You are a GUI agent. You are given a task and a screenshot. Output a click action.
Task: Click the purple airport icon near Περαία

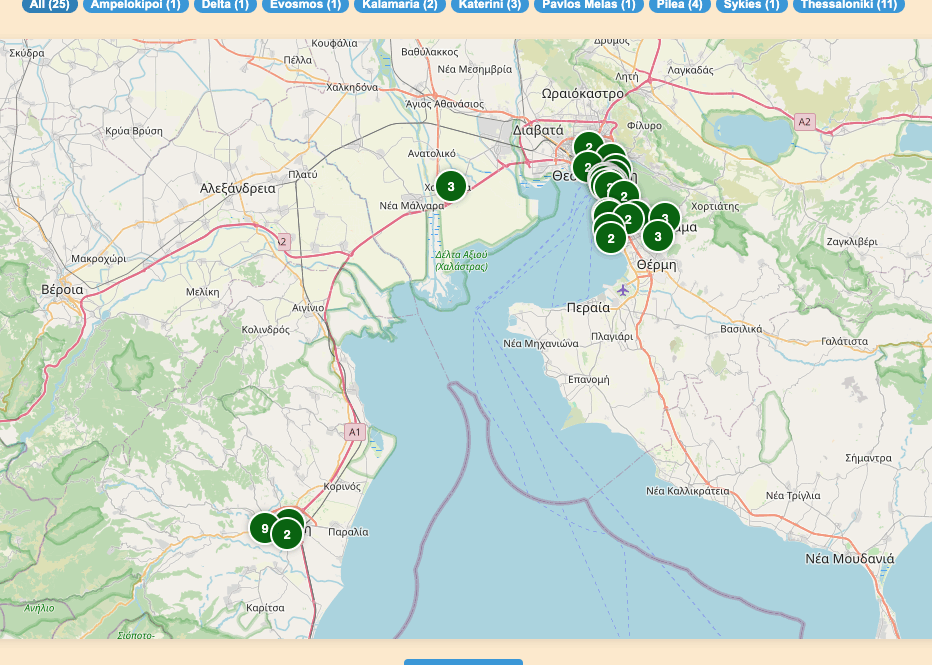click(x=622, y=290)
